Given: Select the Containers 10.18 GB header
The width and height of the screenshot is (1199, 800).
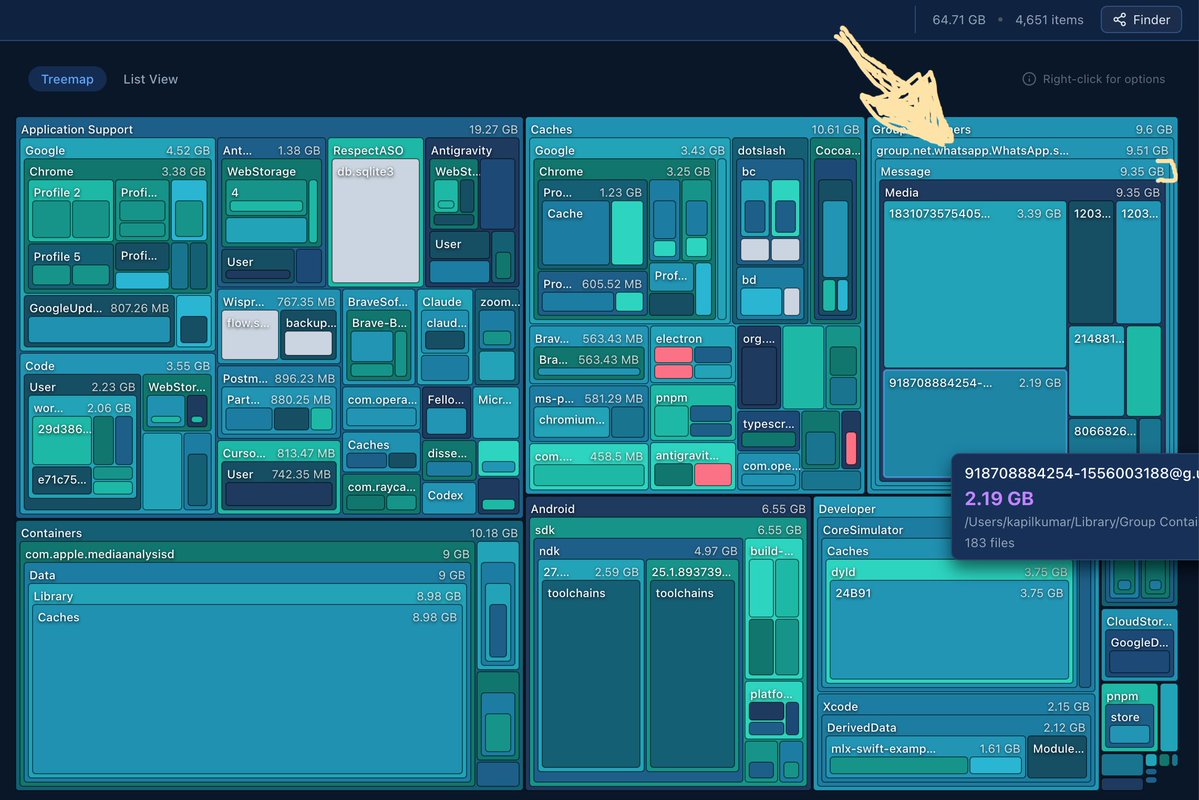Looking at the screenshot, I should pyautogui.click(x=269, y=533).
